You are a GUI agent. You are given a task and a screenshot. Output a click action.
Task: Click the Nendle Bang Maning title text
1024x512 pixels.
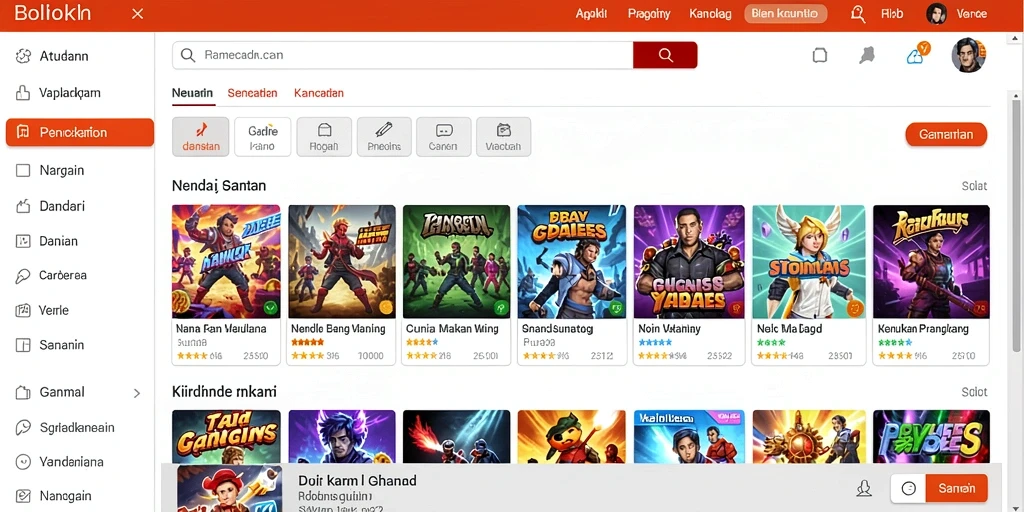(x=338, y=329)
